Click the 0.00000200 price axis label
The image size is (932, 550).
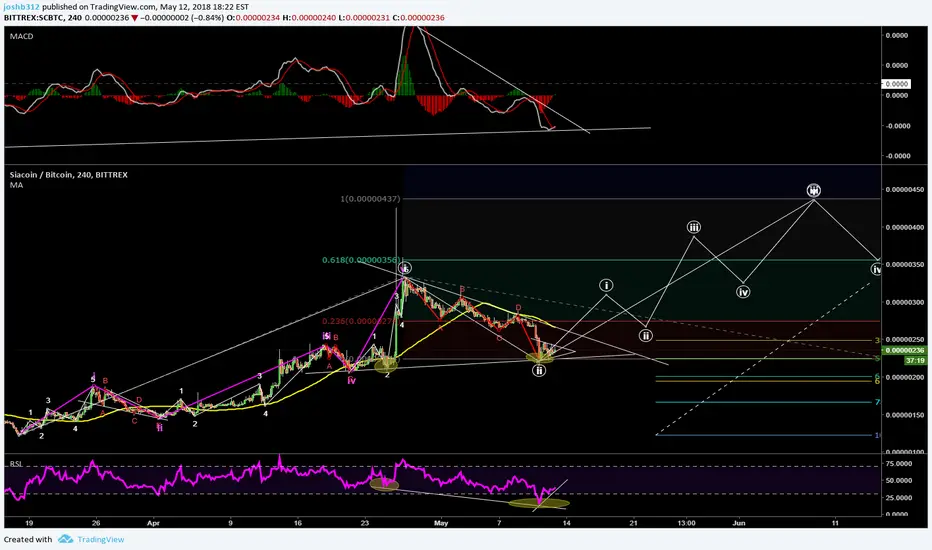coord(905,377)
